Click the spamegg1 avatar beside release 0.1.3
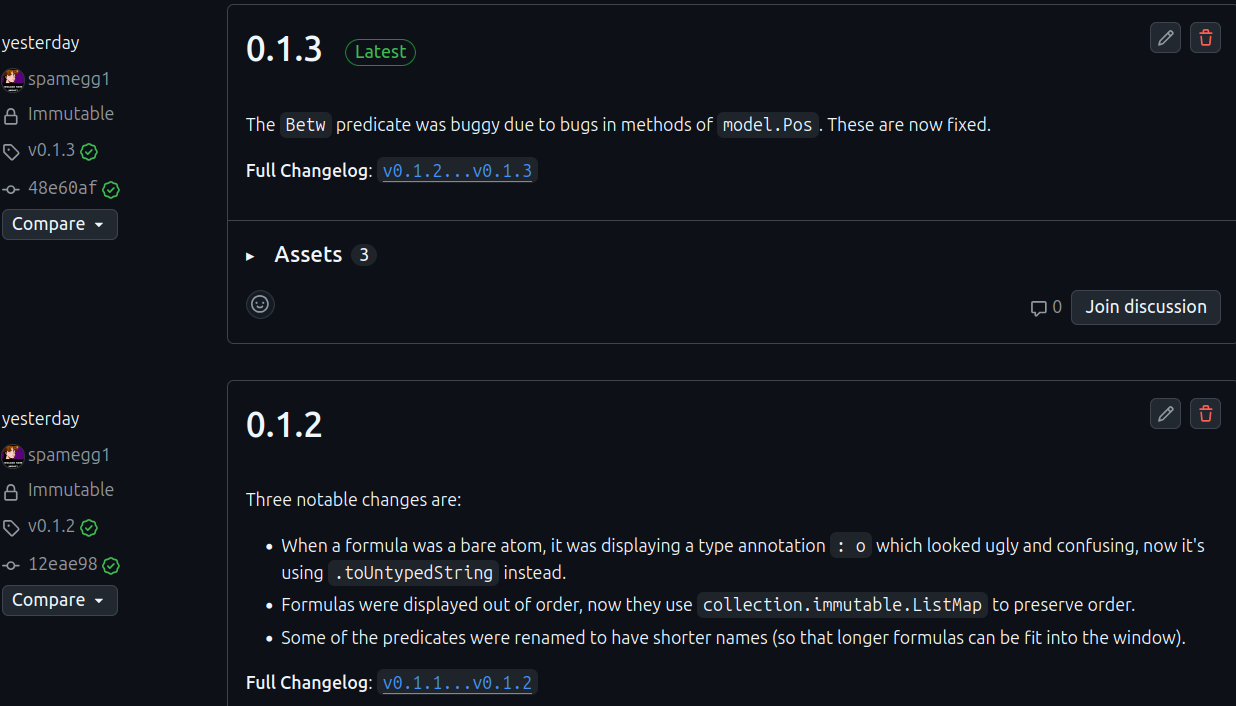This screenshot has width=1236, height=706. tap(13, 79)
